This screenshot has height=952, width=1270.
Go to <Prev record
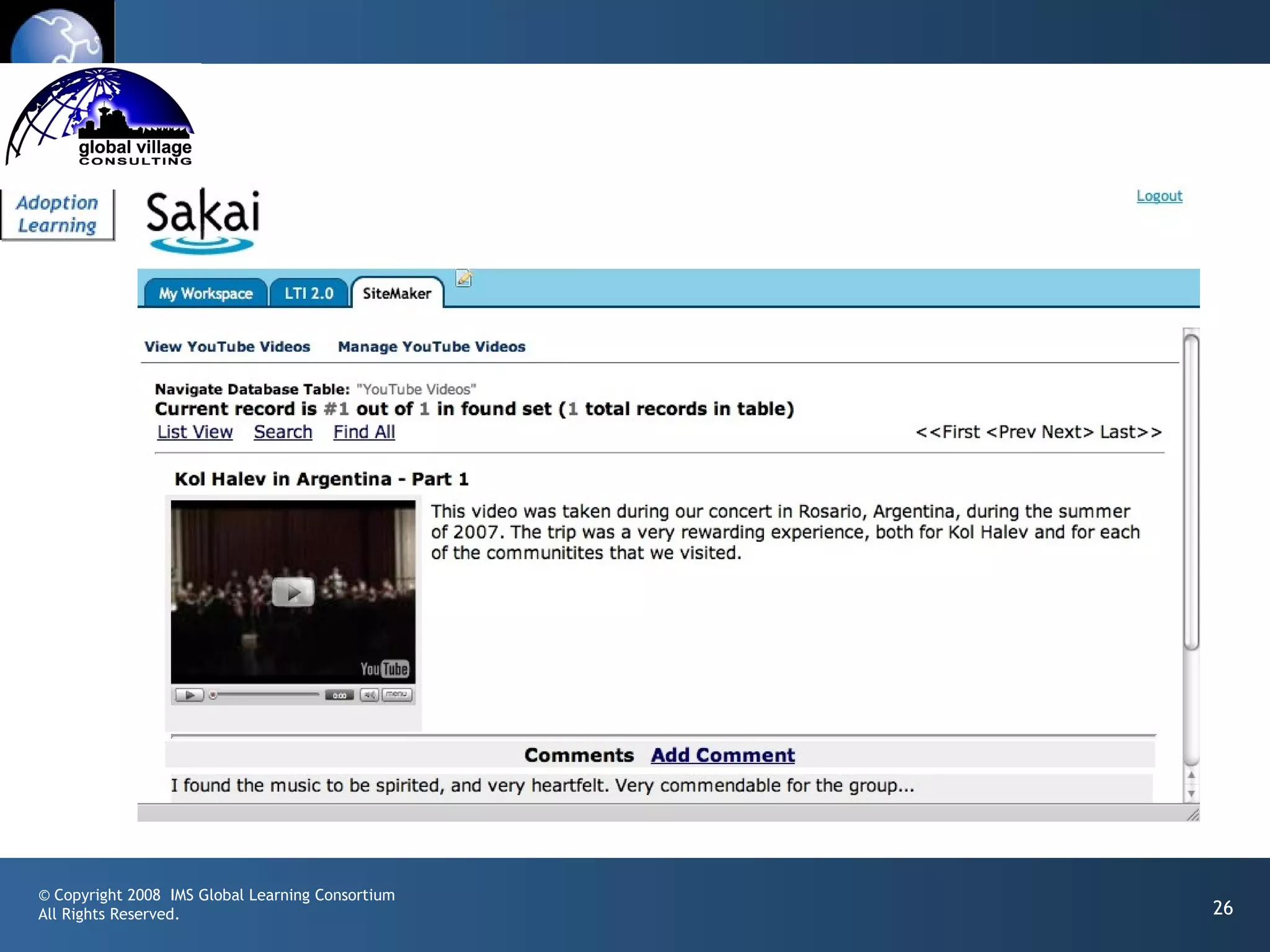click(x=1011, y=432)
